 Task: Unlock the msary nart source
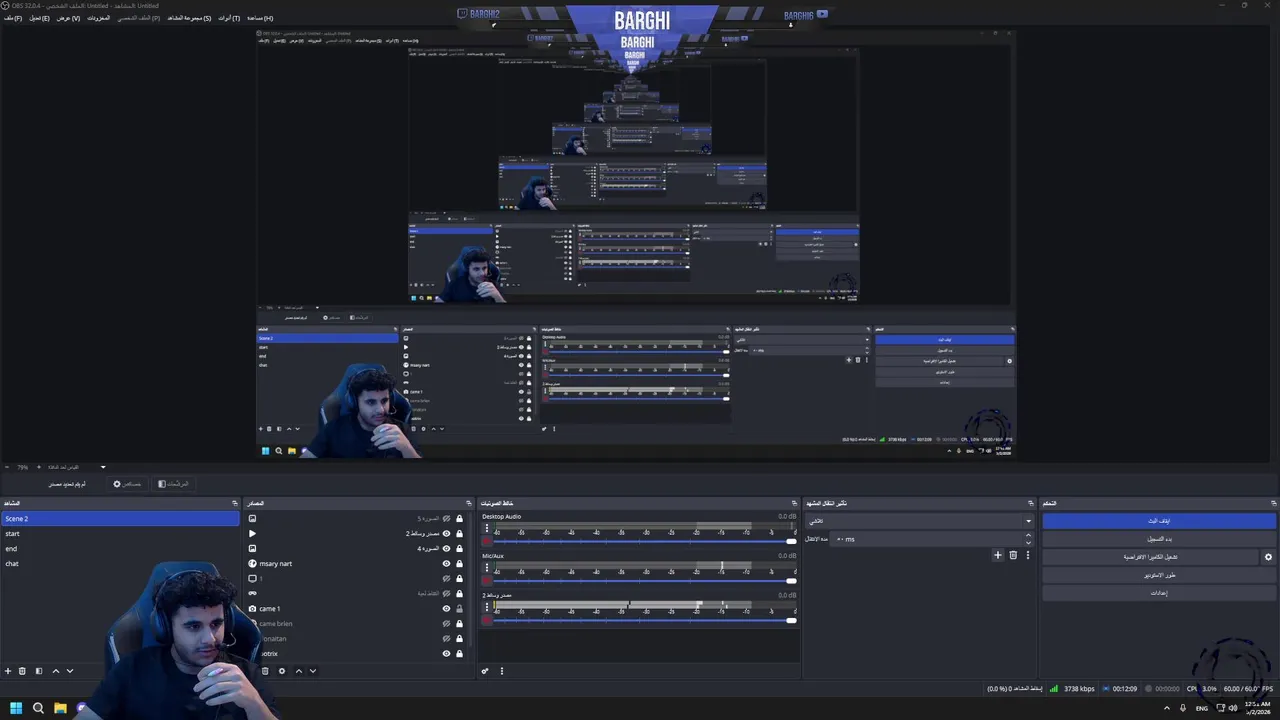tap(459, 564)
